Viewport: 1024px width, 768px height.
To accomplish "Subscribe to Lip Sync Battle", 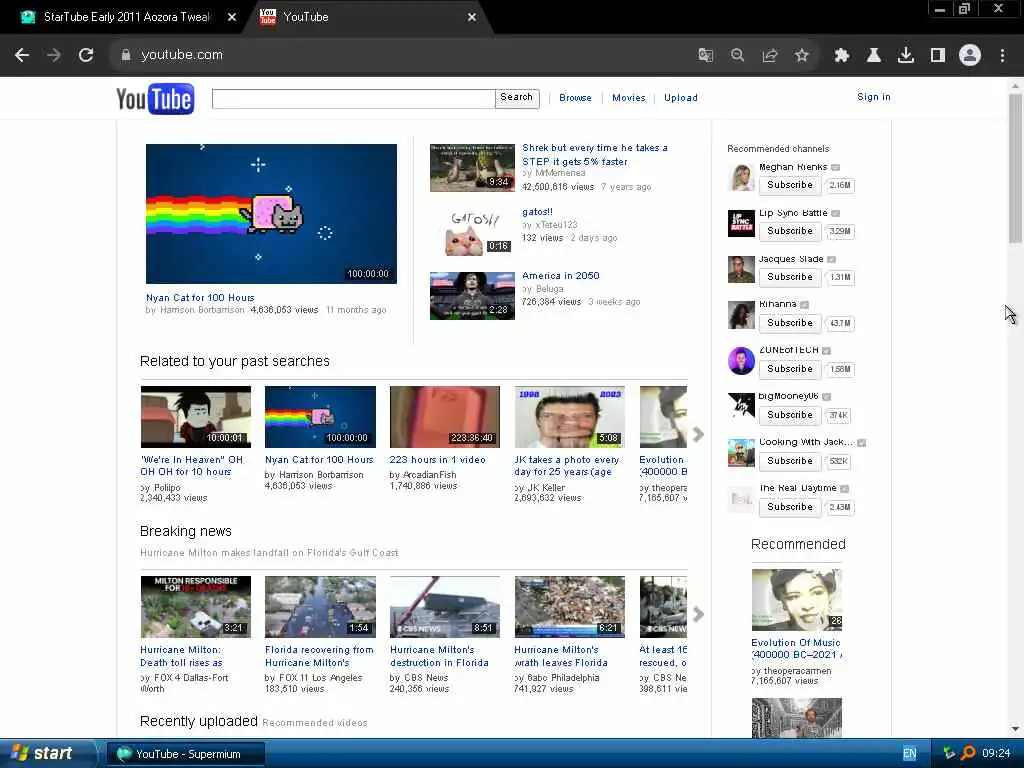I will pyautogui.click(x=790, y=231).
